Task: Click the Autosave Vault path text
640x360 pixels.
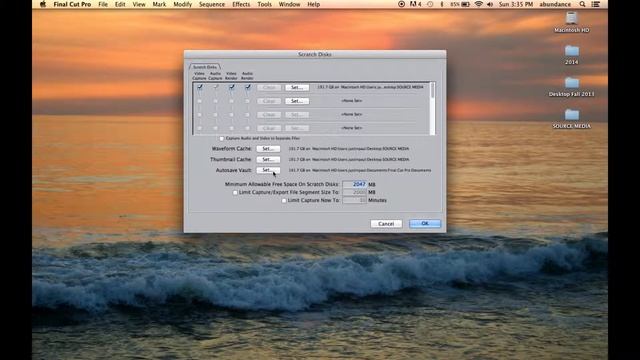Action: coord(360,170)
